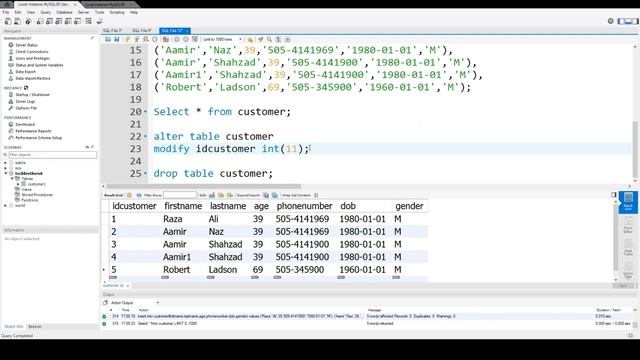Close the active SQL File tab

(x=187, y=31)
